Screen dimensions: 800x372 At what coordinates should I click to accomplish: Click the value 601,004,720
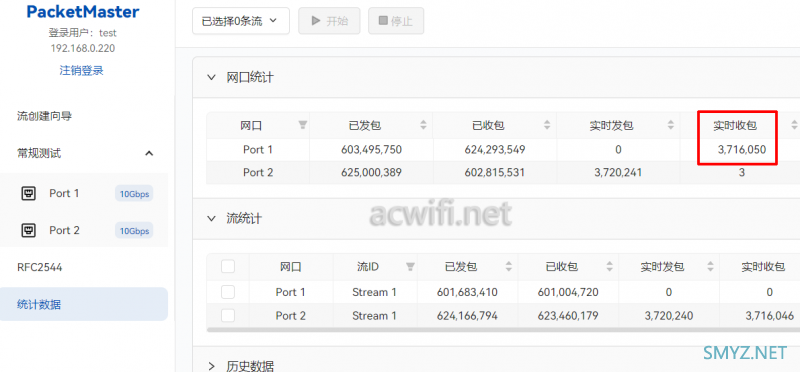(x=568, y=292)
